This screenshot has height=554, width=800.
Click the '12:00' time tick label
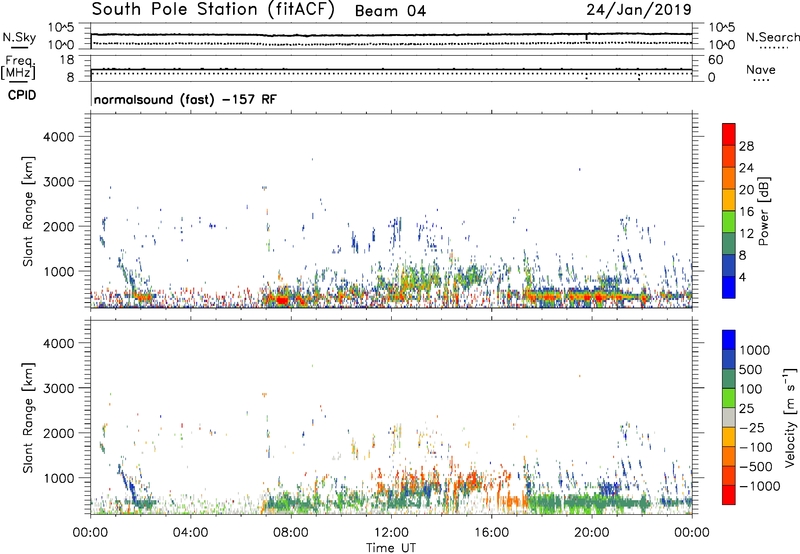tap(391, 533)
